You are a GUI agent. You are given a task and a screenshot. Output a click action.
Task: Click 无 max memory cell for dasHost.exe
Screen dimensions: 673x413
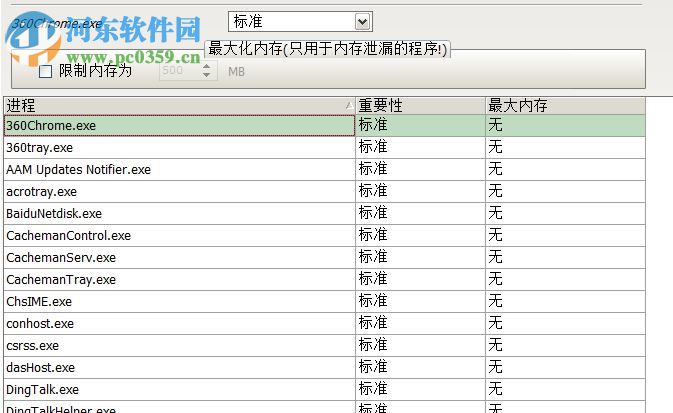coord(565,367)
